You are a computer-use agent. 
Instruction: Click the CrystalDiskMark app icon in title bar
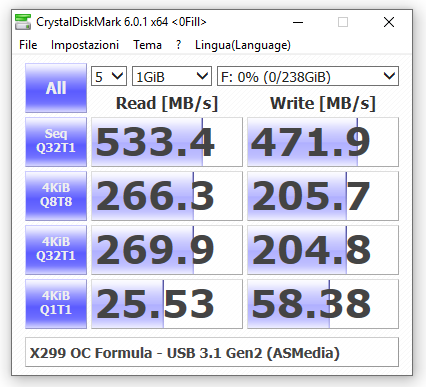(x=23, y=22)
